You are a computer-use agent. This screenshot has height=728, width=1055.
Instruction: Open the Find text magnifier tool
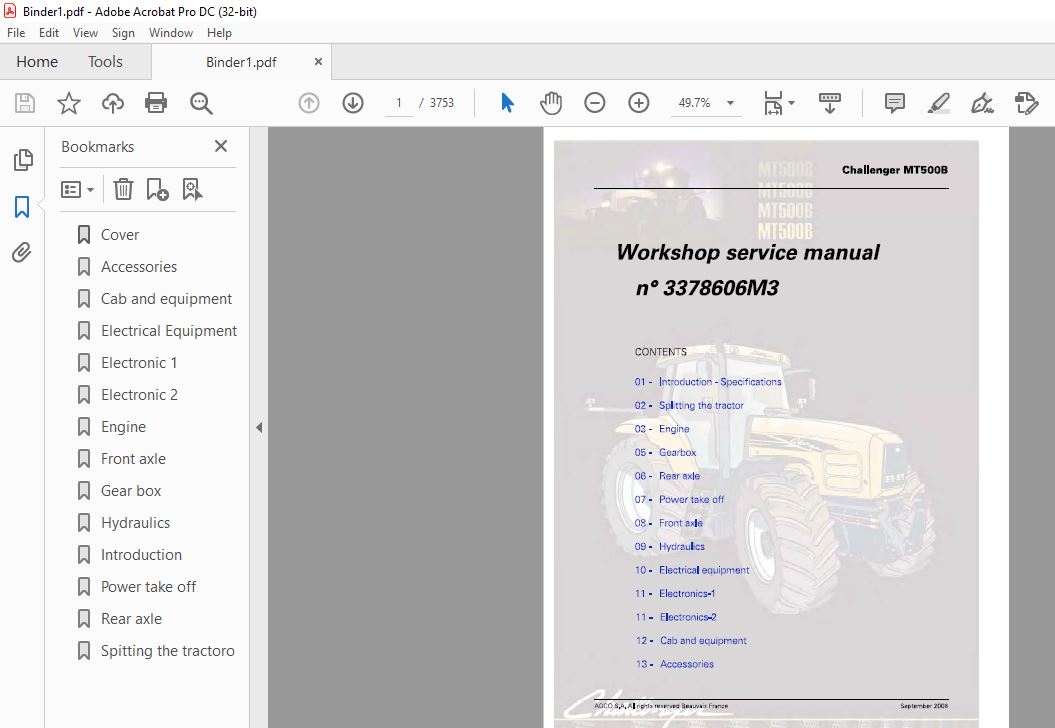click(201, 103)
